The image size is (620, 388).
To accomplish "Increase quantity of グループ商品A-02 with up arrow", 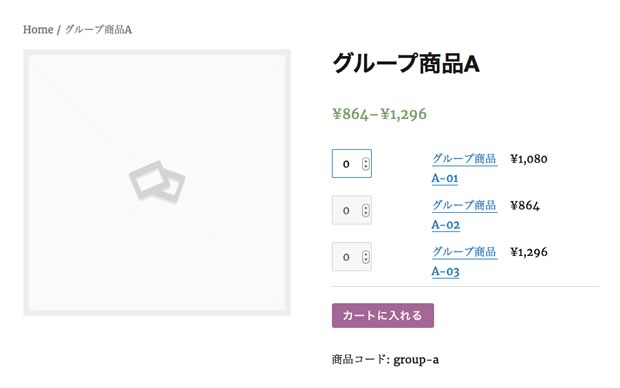I will pos(366,207).
